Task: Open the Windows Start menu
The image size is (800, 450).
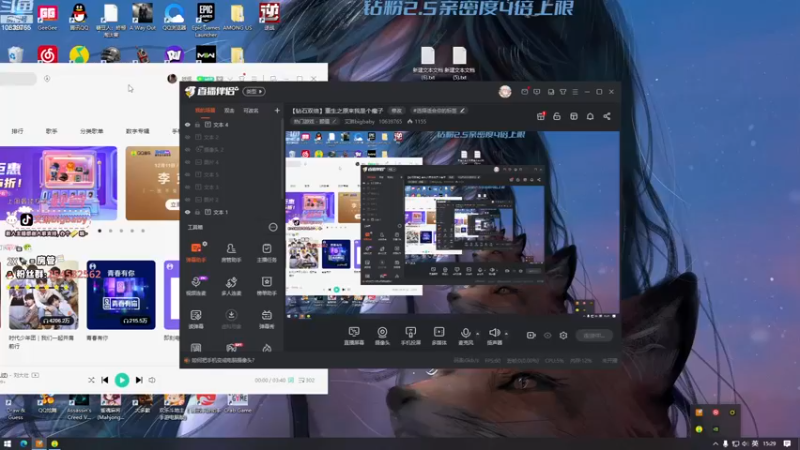Action: tap(7, 444)
